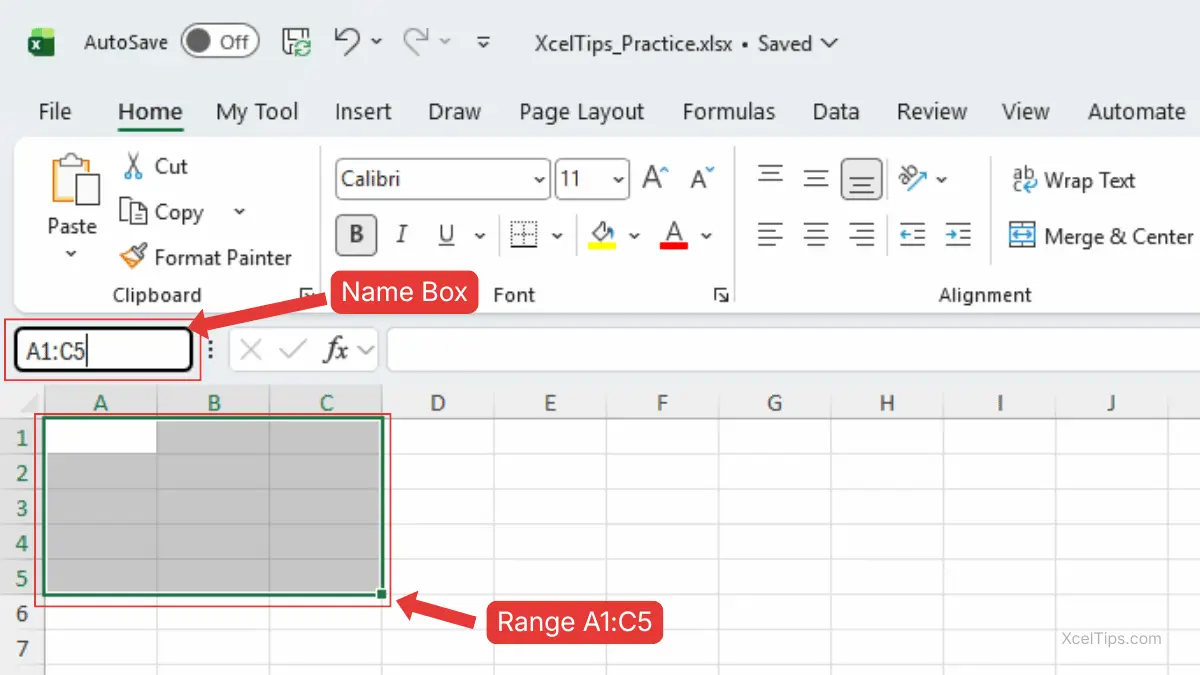The height and width of the screenshot is (675, 1200).
Task: Open the Paste options dropdown arrow
Action: coord(71,254)
